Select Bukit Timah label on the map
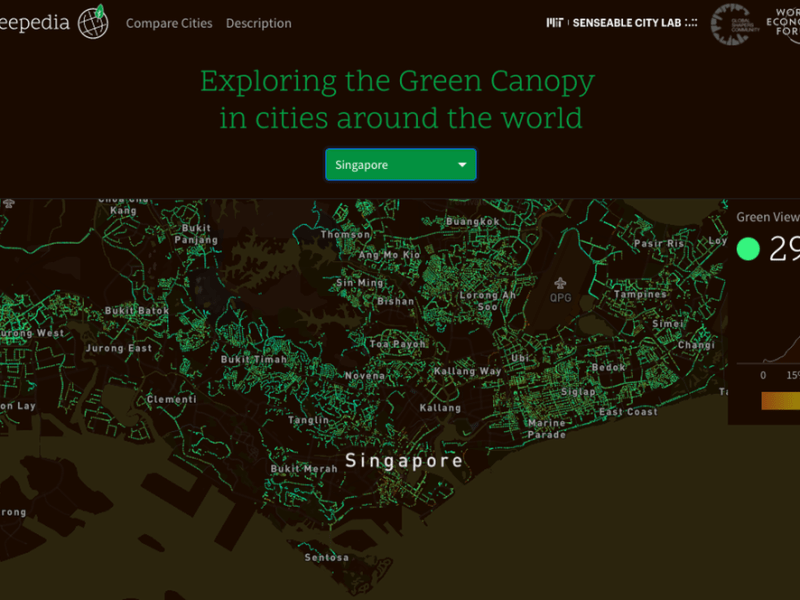The image size is (800, 600). pos(253,359)
